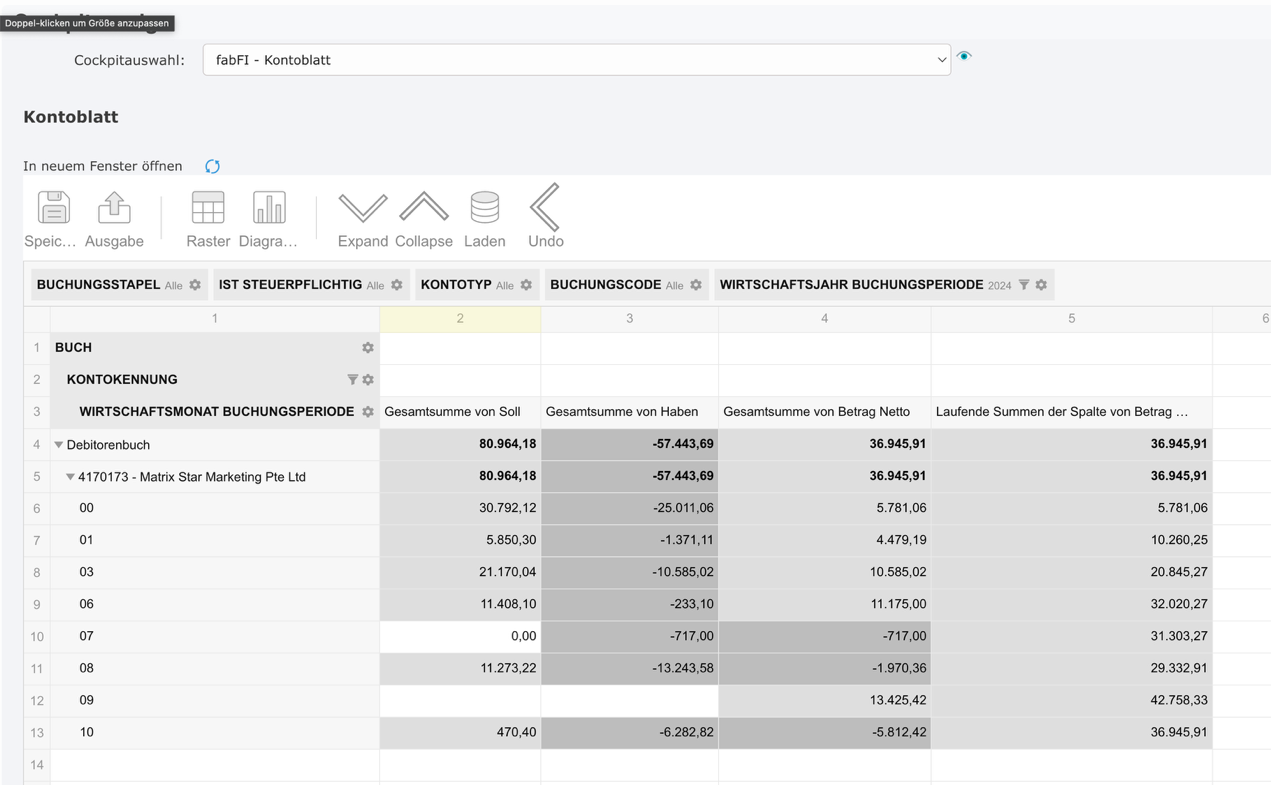Open the Cockpitauswahl dropdown
Viewport: 1271px width, 785px height.
576,60
